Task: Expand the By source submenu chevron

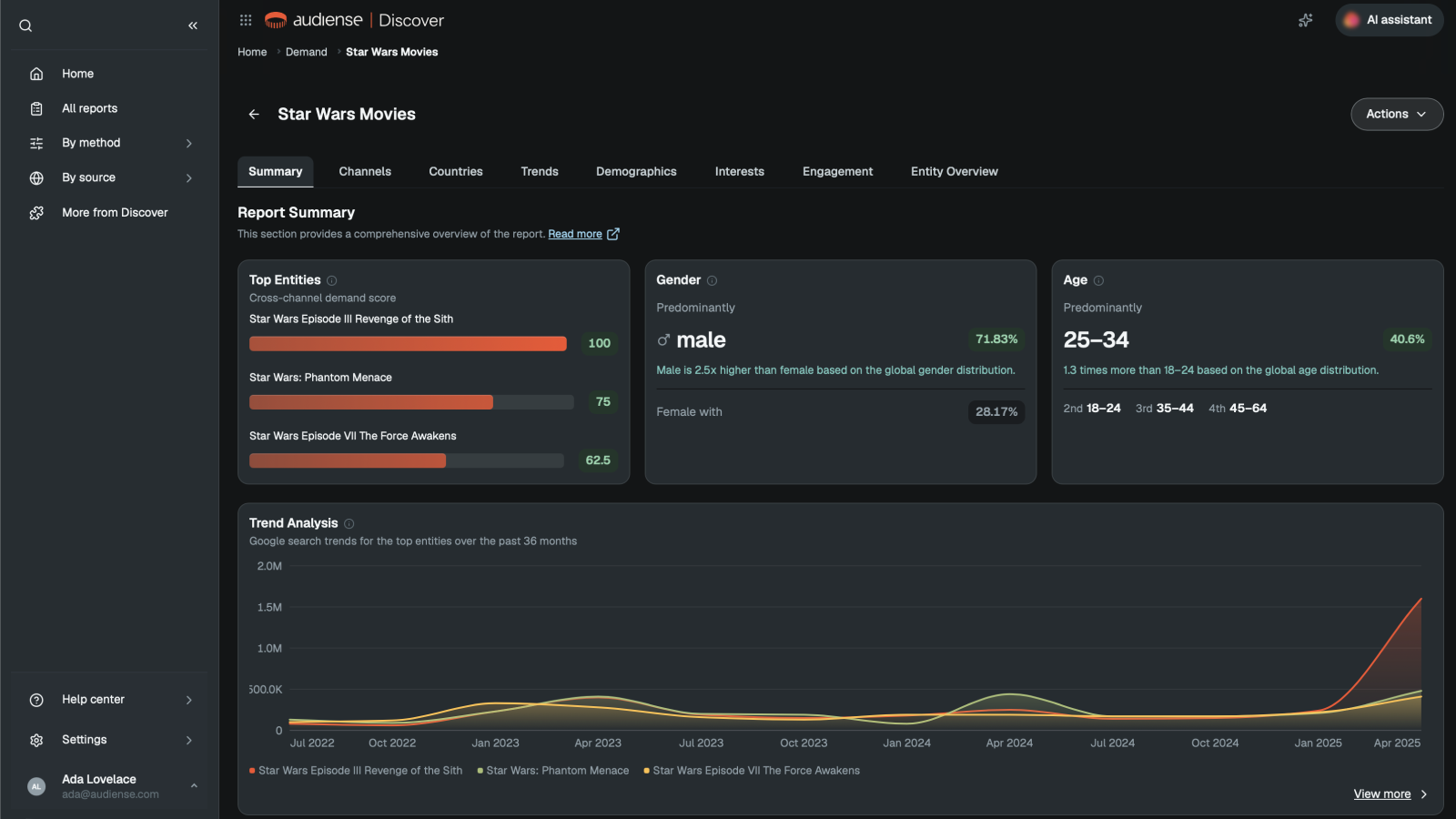Action: point(189,178)
